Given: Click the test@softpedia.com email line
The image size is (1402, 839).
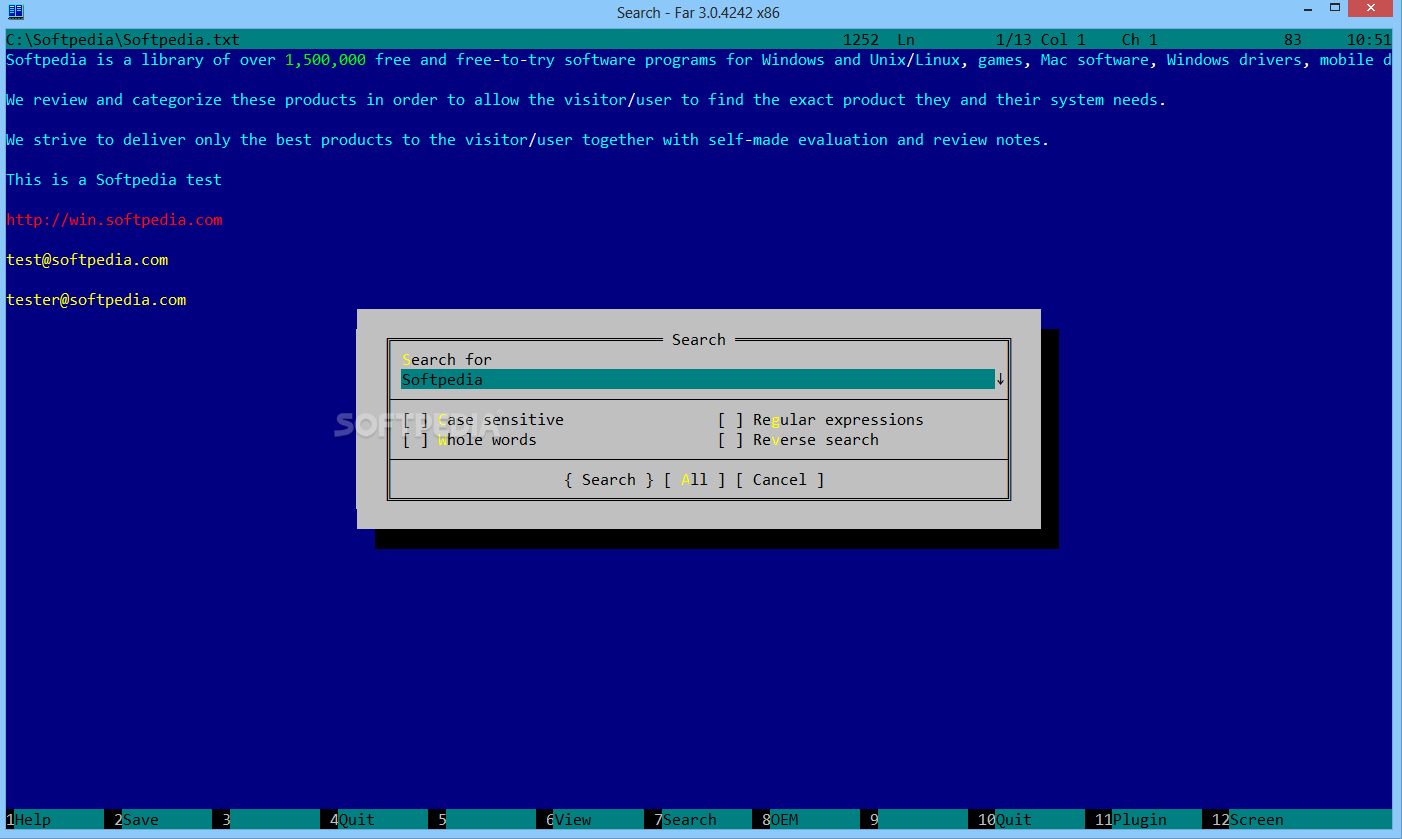Looking at the screenshot, I should (87, 260).
